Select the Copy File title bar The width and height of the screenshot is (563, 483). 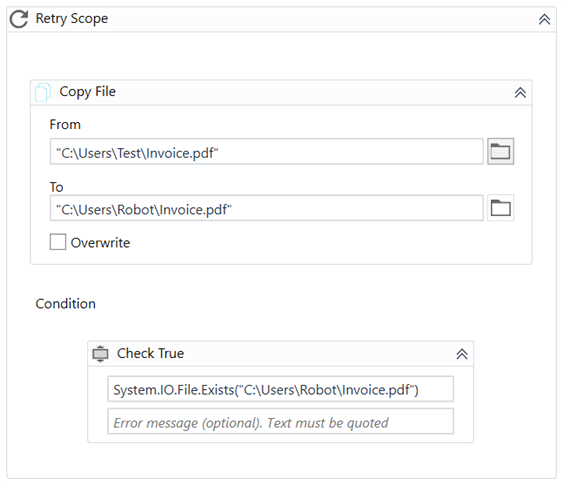[281, 93]
